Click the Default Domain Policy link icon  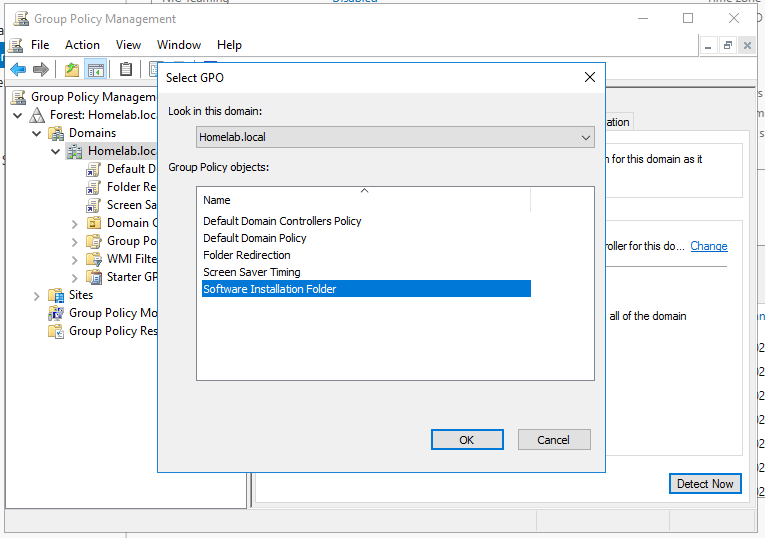[93, 169]
